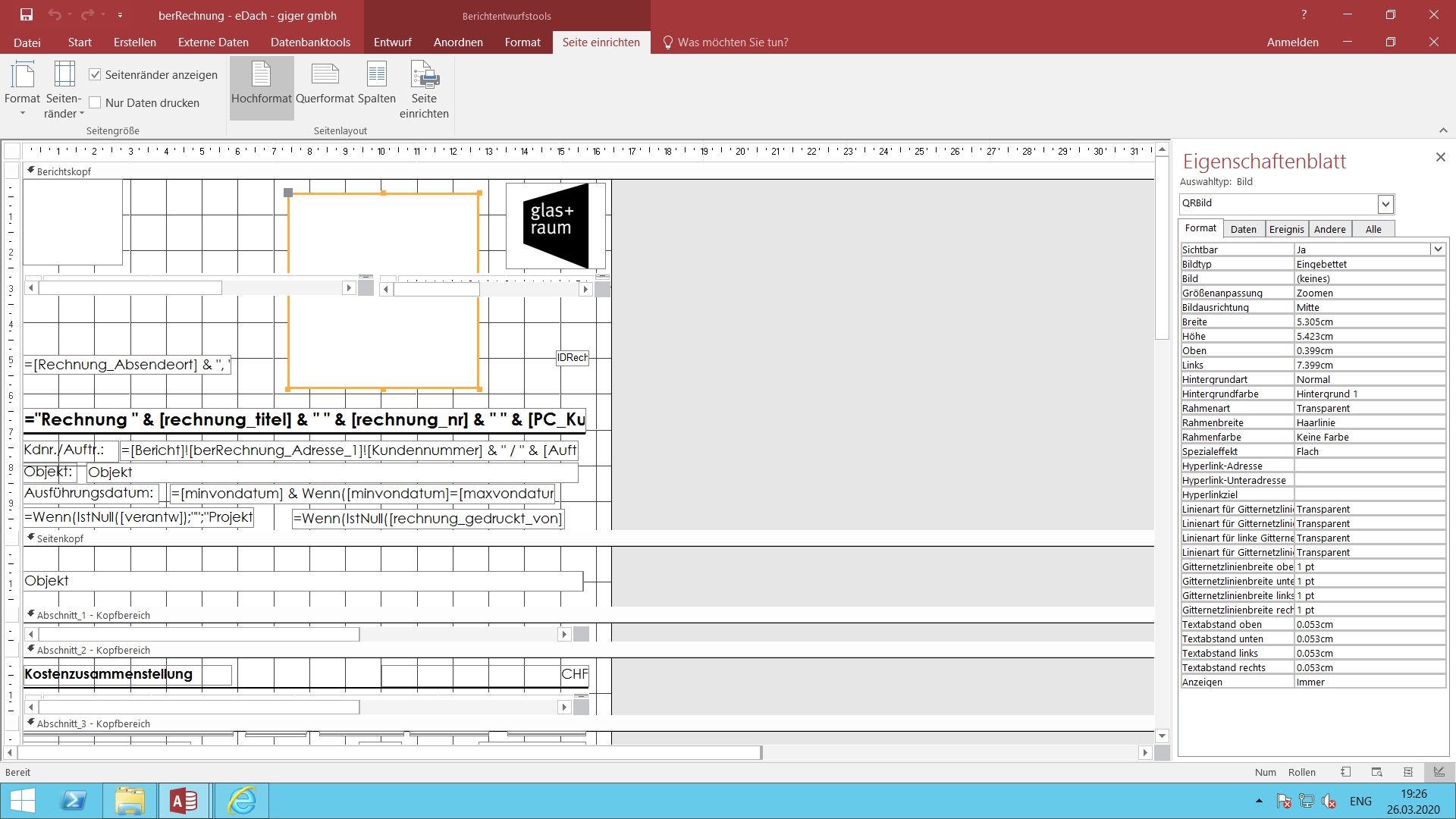Select the Berichtskopf section bar
Screen dimensions: 1456x819
(588, 171)
